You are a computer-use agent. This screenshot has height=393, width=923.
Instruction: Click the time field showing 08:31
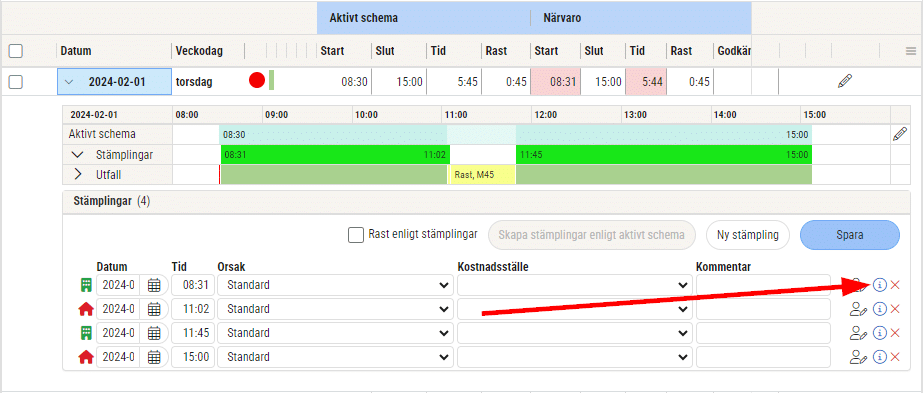192,285
